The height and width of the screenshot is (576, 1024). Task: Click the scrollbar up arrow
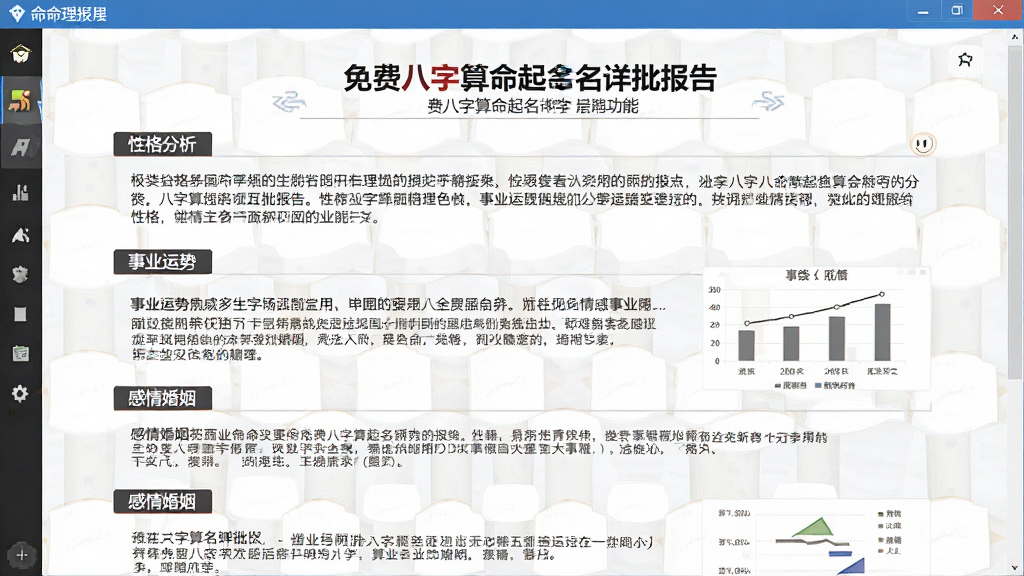point(1015,37)
